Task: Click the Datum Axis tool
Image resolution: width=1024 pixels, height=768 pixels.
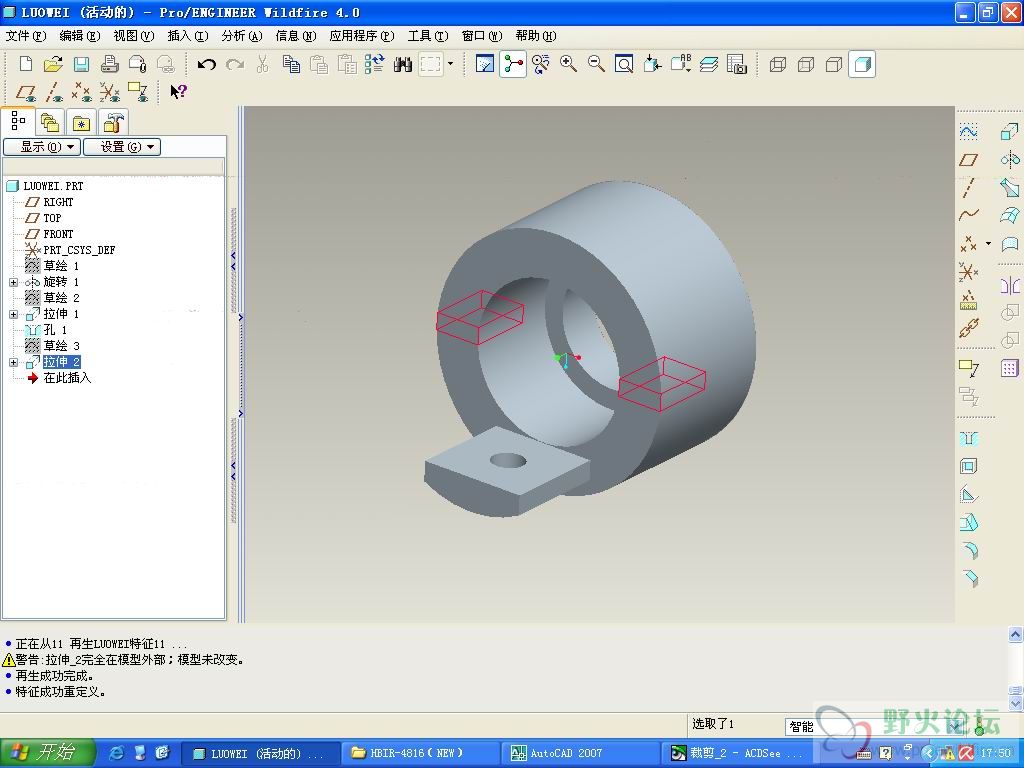Action: click(968, 188)
